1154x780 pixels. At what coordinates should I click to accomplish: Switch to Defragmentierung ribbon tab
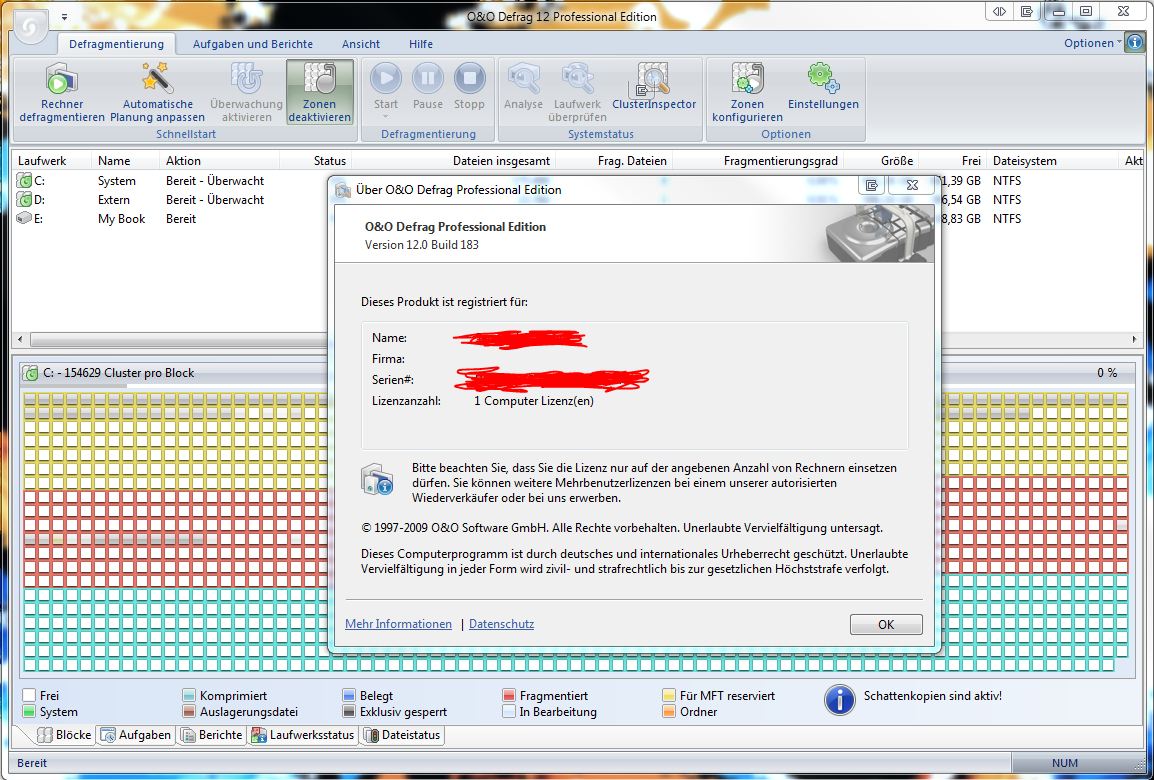116,44
